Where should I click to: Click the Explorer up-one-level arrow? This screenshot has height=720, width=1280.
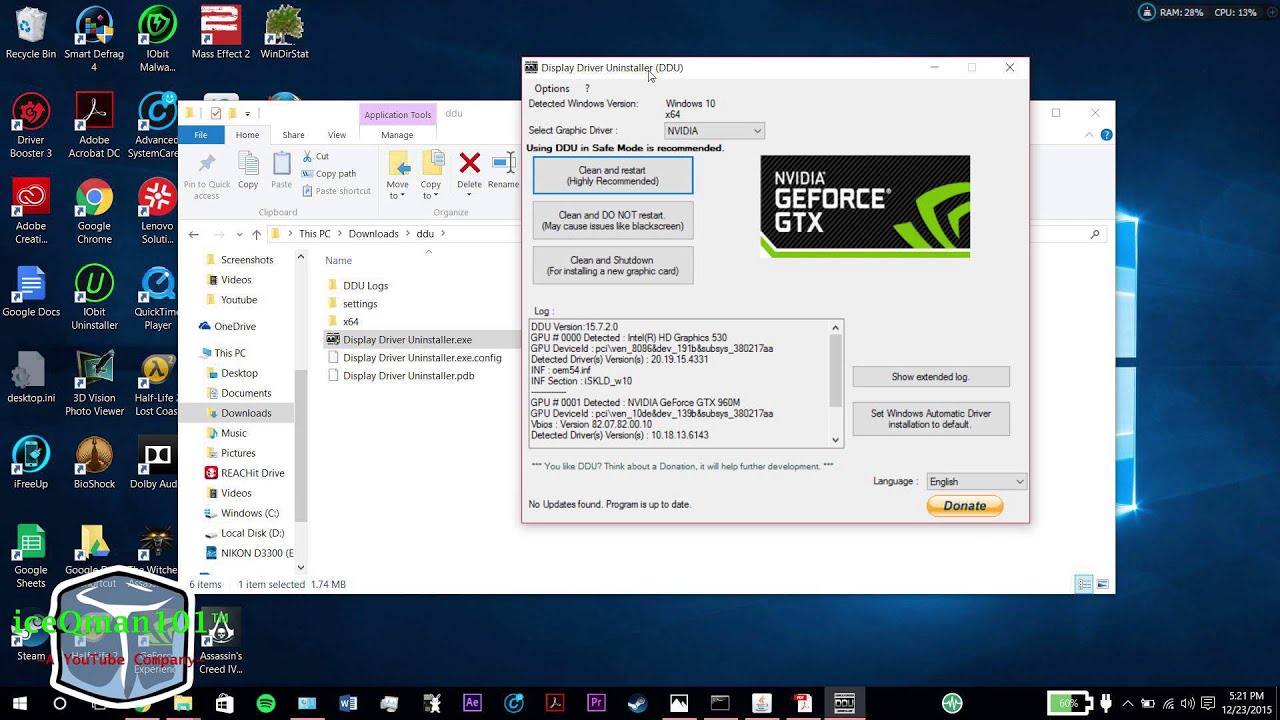point(256,234)
